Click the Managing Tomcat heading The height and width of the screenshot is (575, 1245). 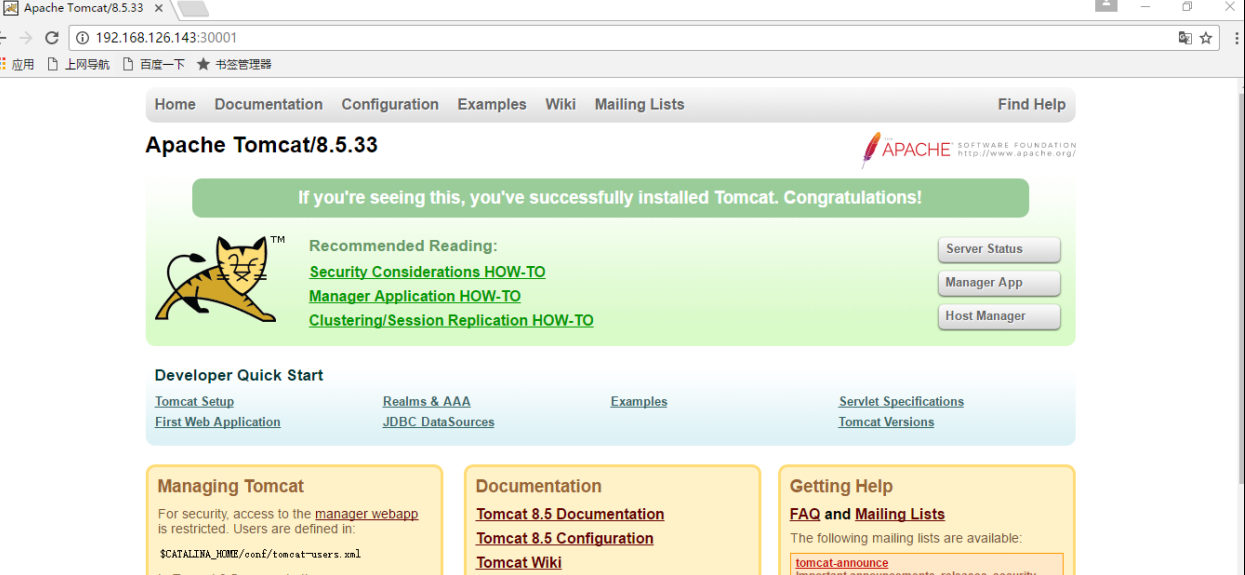click(231, 487)
